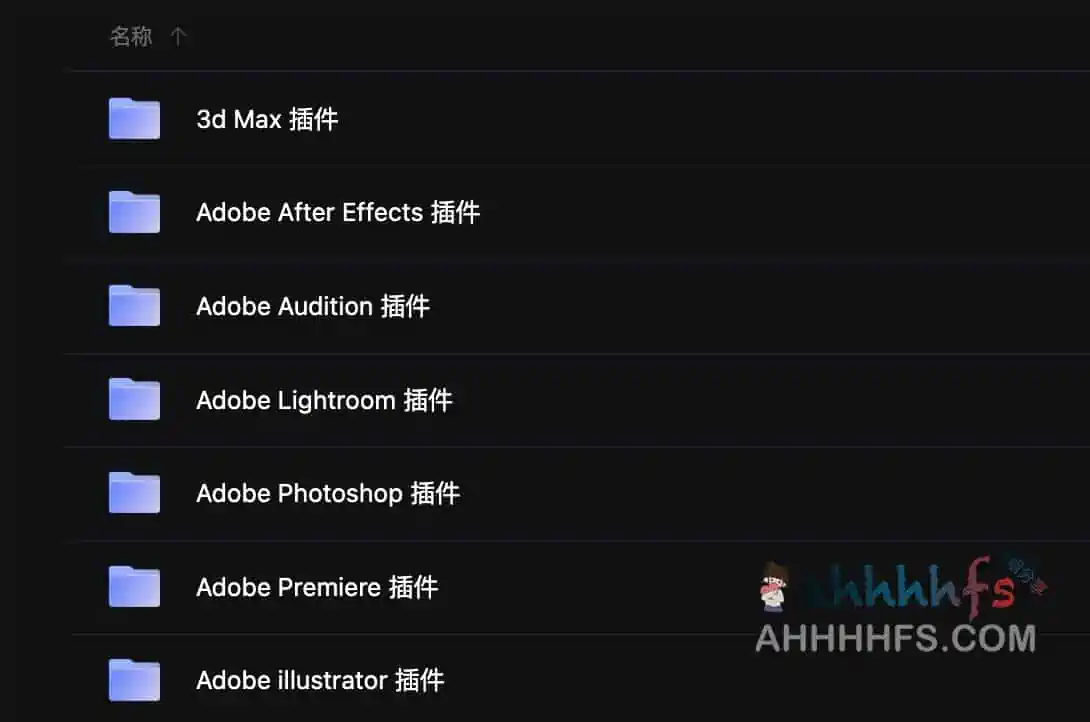Choose the Adobe Lightroom 插件 name text
The image size is (1090, 722).
pyautogui.click(x=324, y=400)
